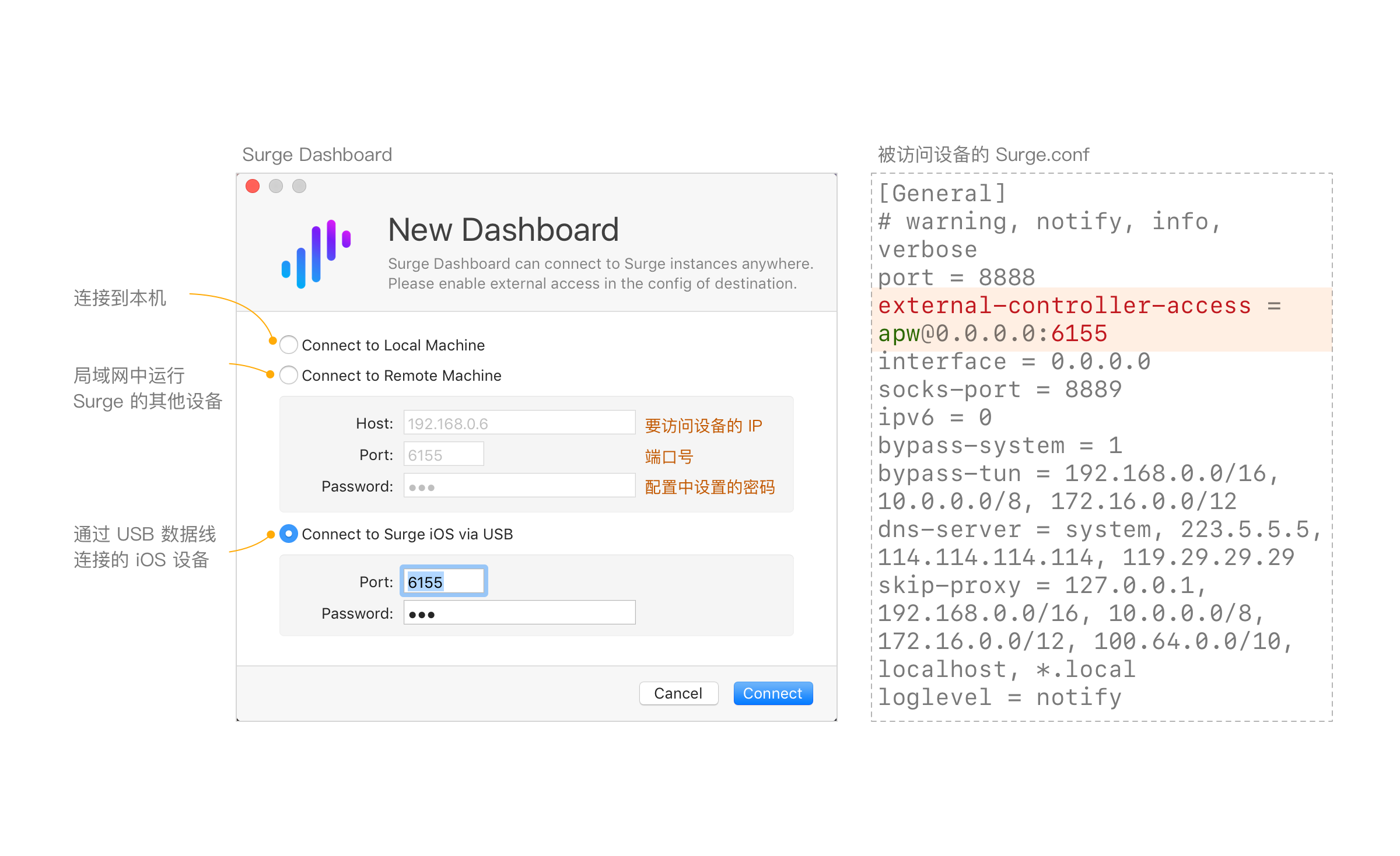1400x856 pixels.
Task: Click the Cancel button
Action: pyautogui.click(x=678, y=693)
